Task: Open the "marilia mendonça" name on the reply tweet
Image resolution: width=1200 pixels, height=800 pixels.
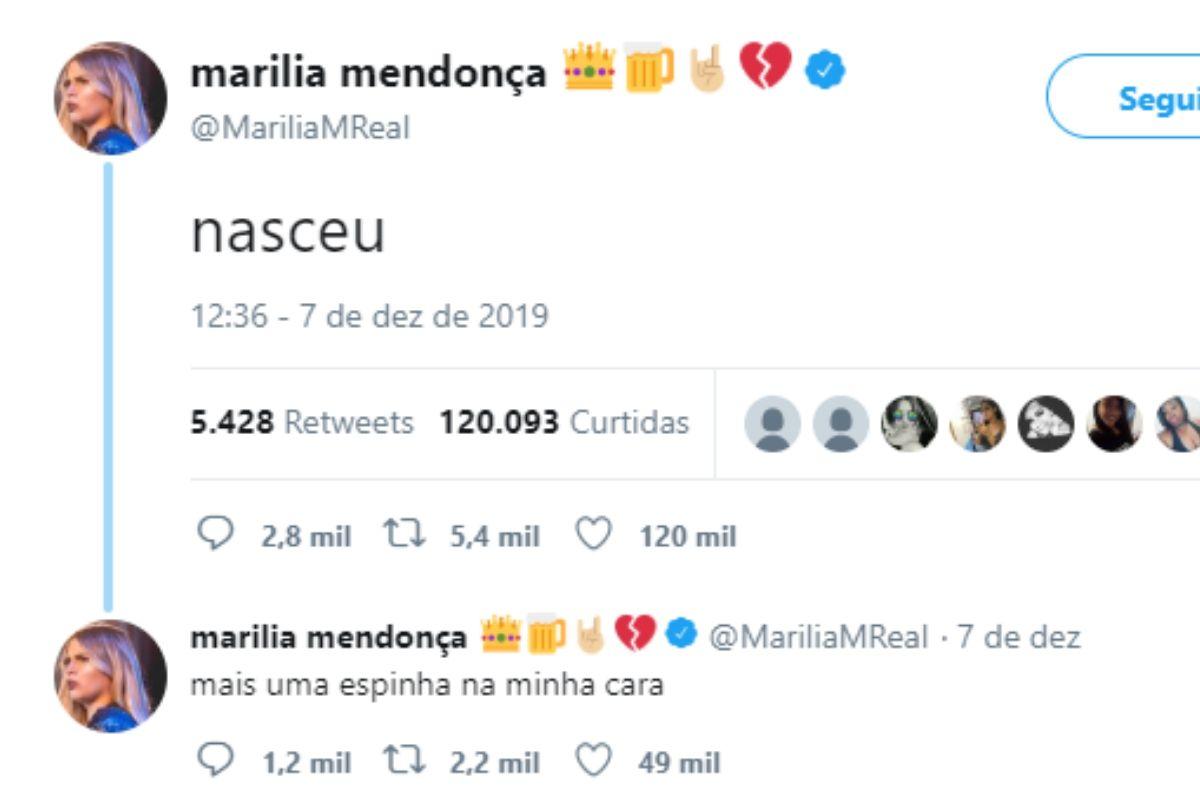Action: (x=329, y=637)
